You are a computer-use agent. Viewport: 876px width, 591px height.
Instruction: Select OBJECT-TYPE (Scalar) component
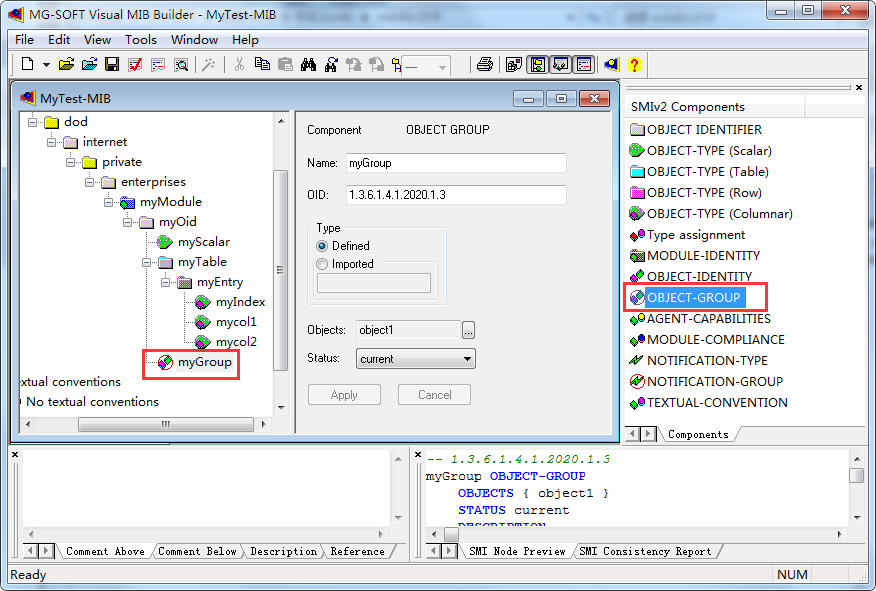[708, 151]
